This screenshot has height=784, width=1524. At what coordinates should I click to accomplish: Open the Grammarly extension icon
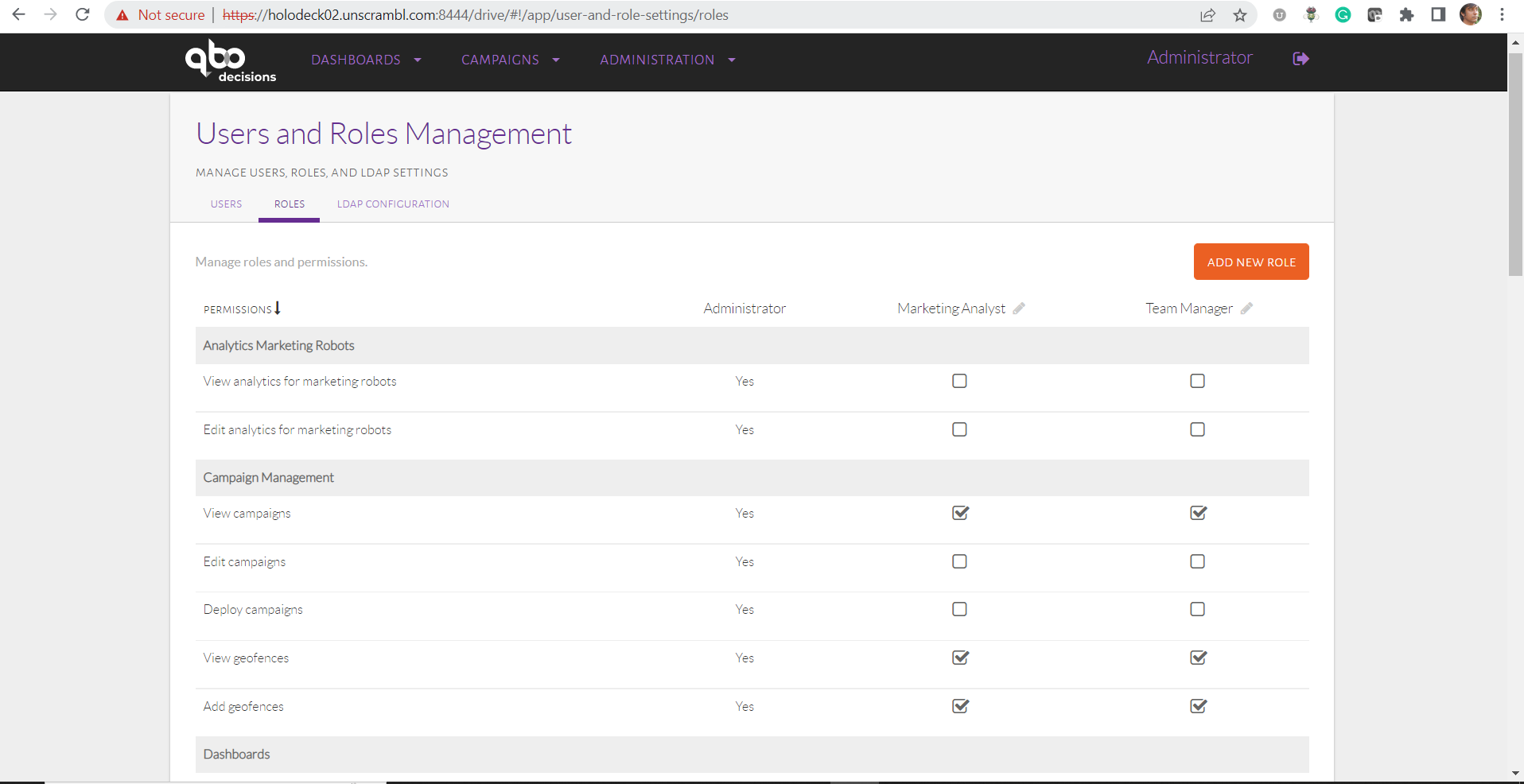point(1343,15)
